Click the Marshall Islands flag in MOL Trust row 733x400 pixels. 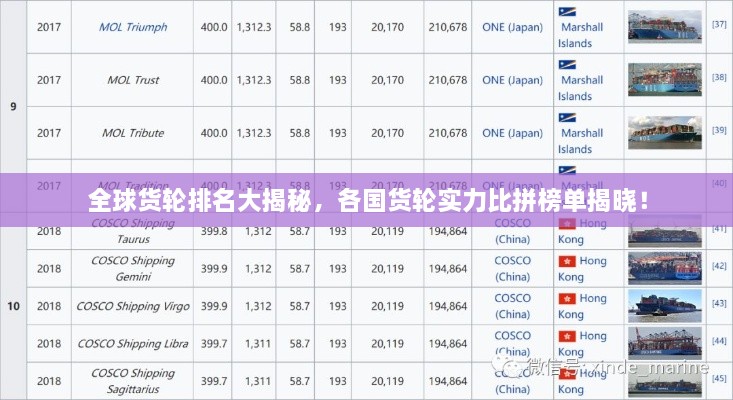(567, 64)
